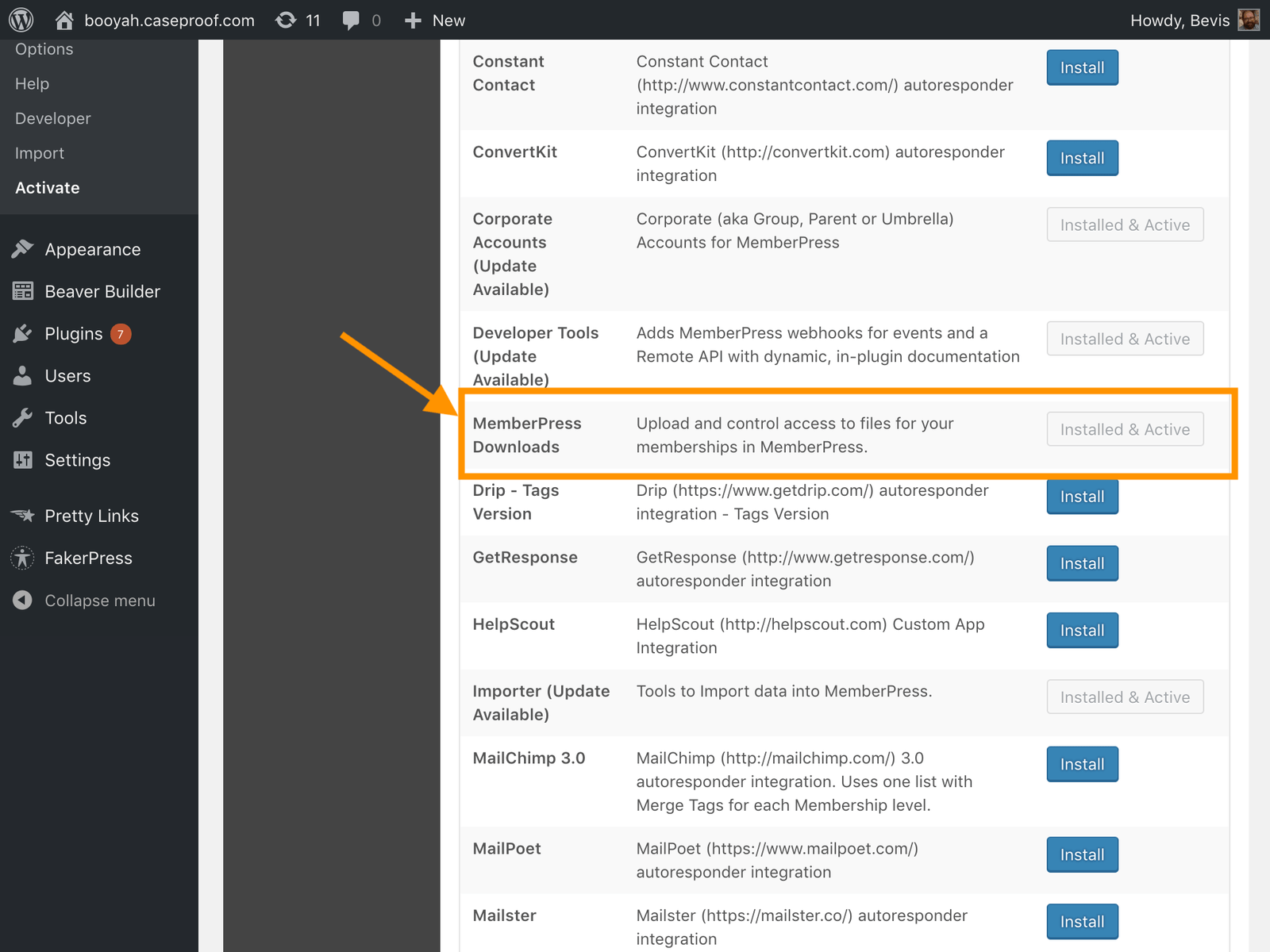Click the Appearance paintbrush icon
This screenshot has width=1270, height=952.
point(23,249)
